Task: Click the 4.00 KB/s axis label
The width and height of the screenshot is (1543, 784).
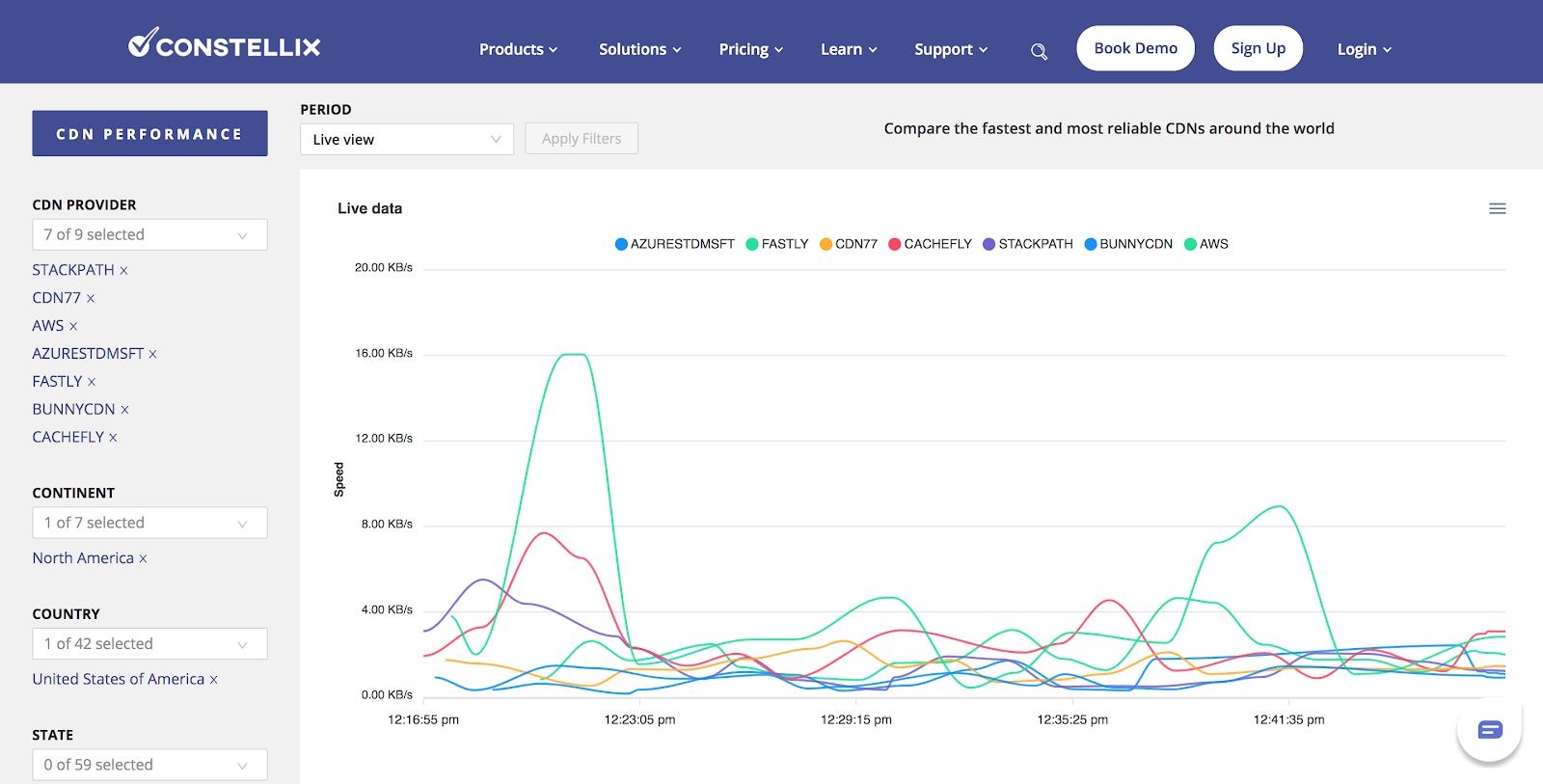Action: (x=387, y=609)
